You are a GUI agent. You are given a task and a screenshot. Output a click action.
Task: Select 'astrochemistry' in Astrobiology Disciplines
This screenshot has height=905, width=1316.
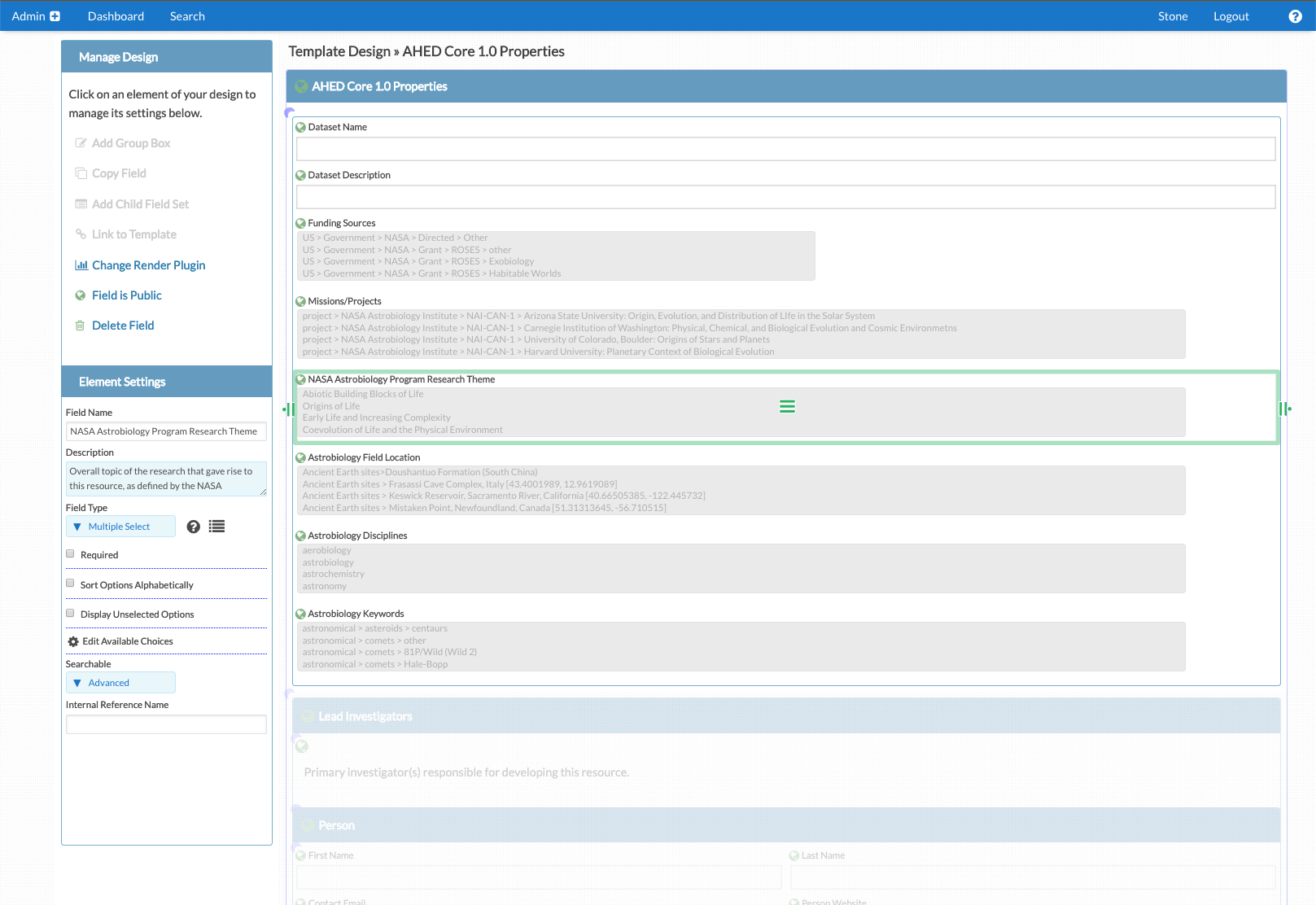coord(334,574)
